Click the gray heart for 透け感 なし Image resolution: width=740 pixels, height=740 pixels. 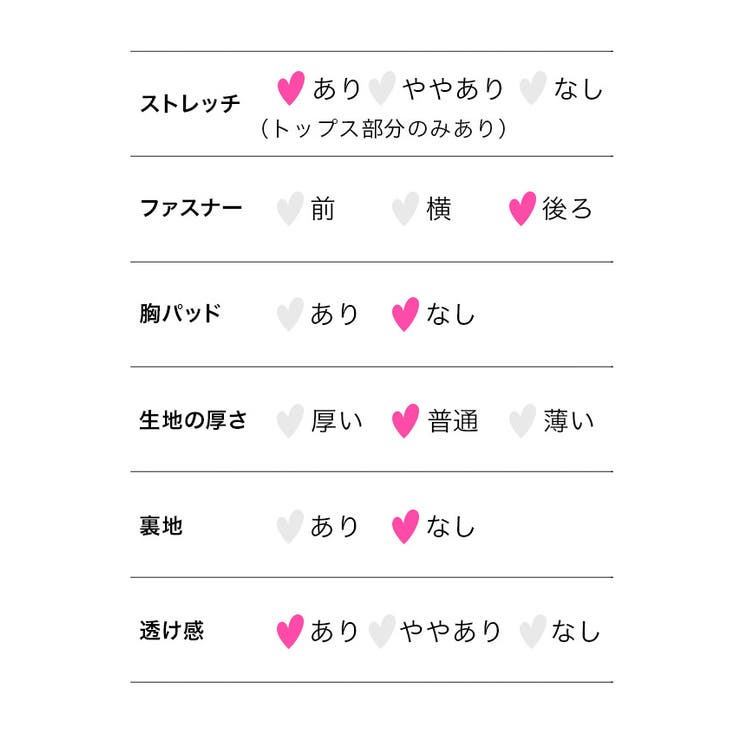533,631
